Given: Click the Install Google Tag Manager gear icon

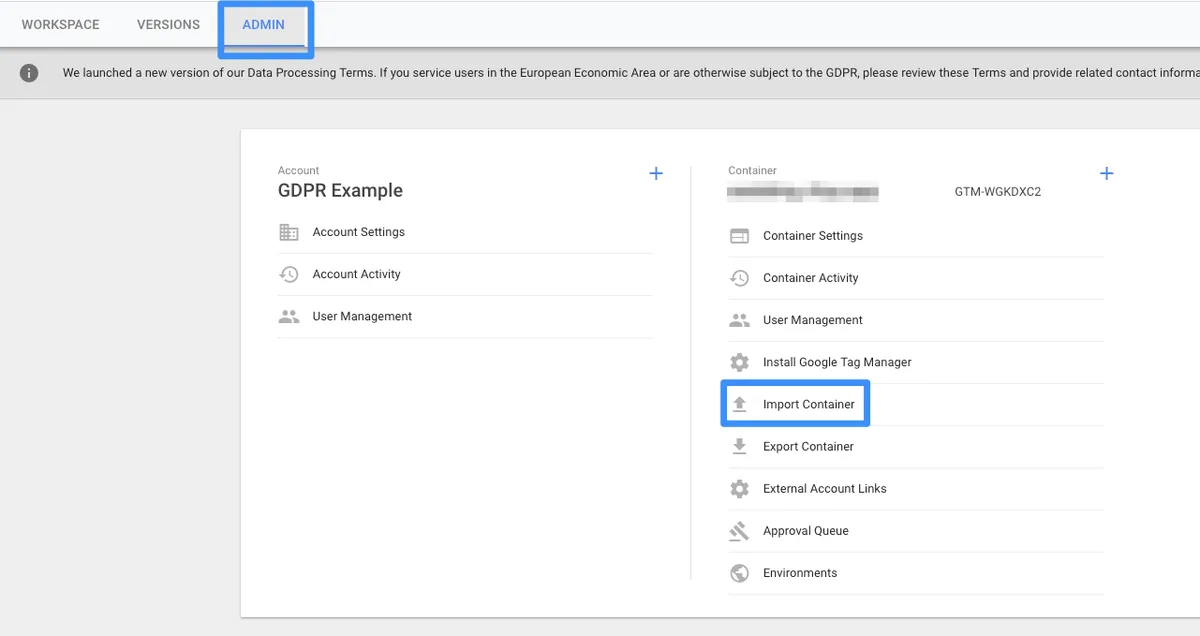Looking at the screenshot, I should coord(739,362).
